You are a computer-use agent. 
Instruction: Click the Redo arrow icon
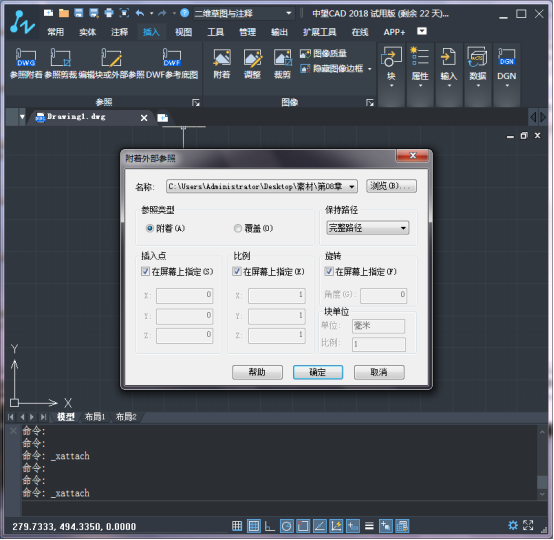point(162,13)
